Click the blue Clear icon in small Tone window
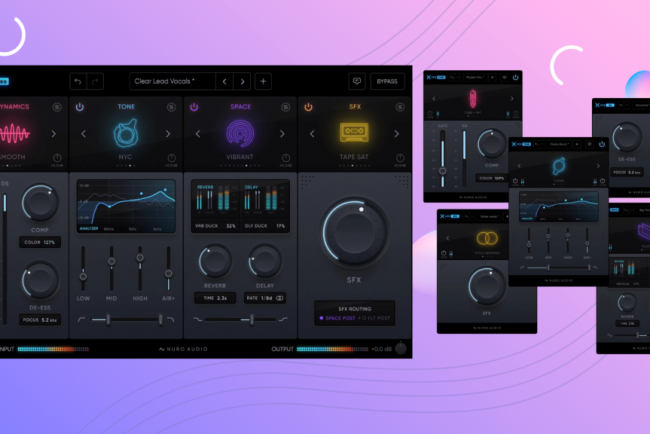 [558, 166]
